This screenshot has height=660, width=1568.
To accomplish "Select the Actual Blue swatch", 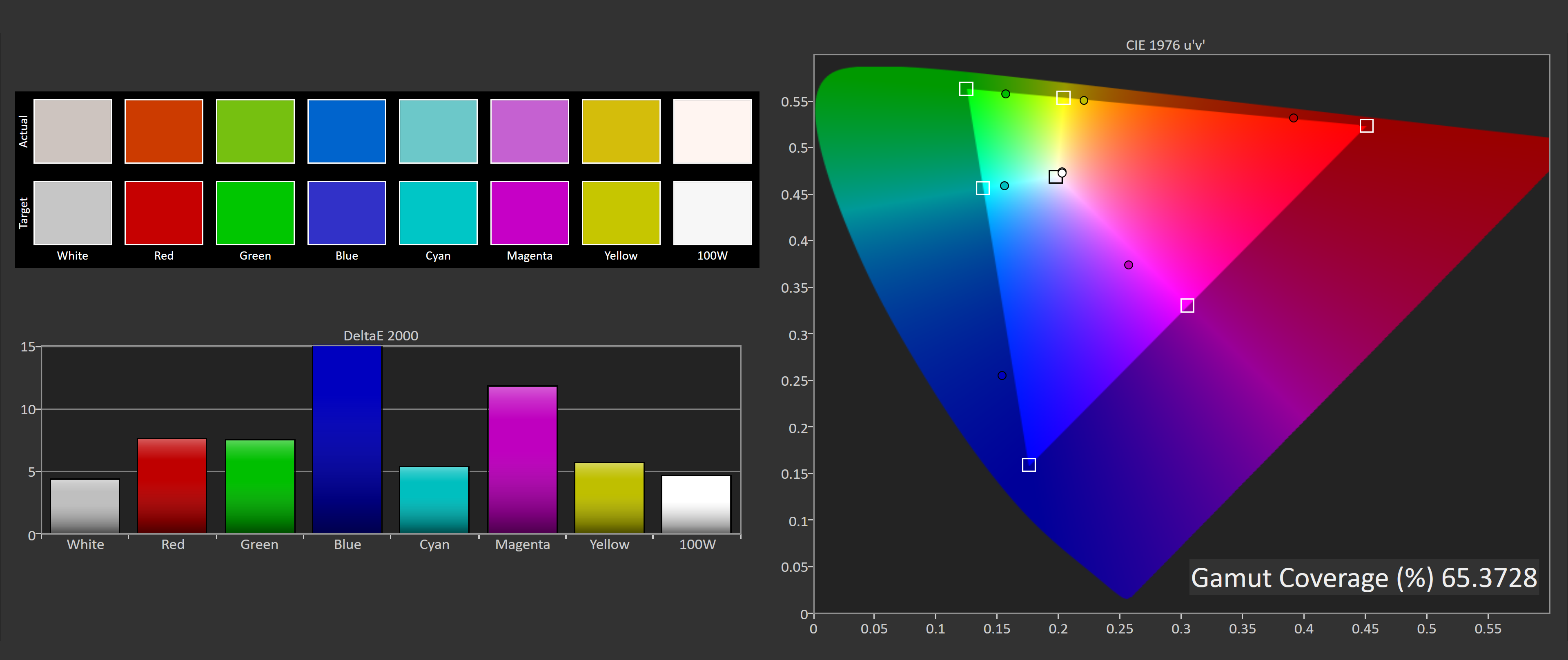I will point(346,131).
